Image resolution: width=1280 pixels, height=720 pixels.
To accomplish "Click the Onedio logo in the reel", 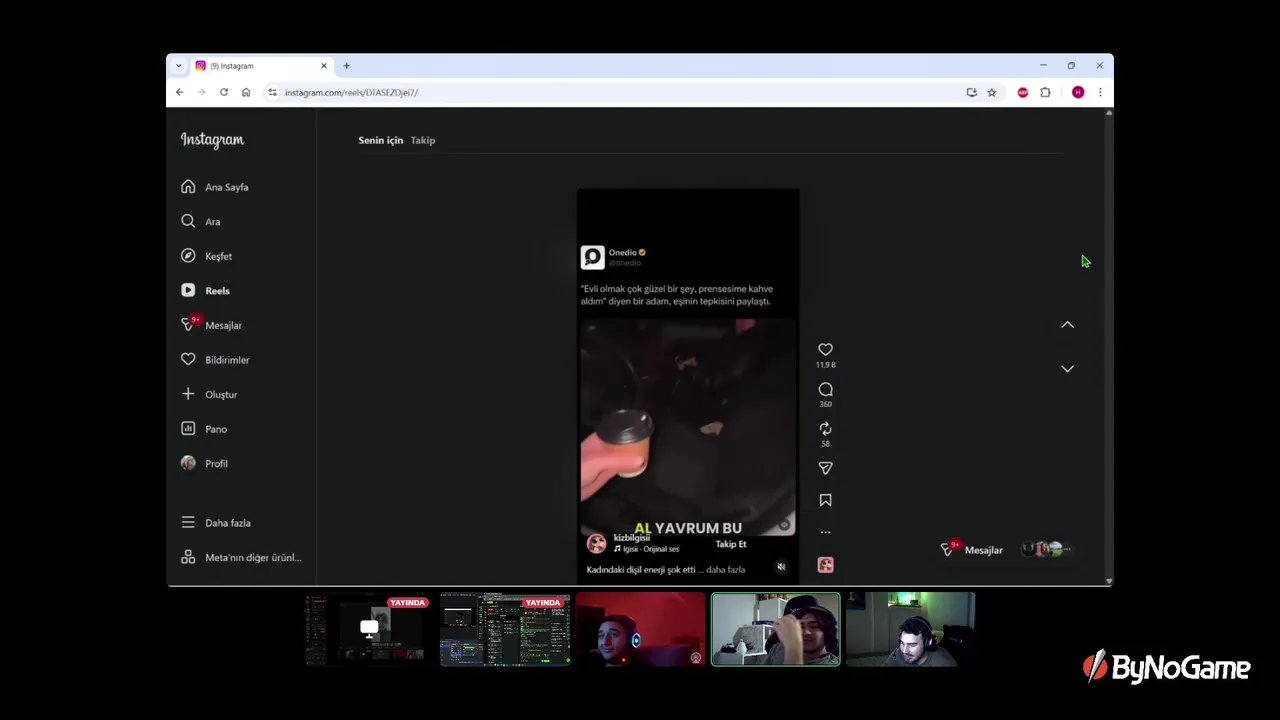I will [x=592, y=257].
